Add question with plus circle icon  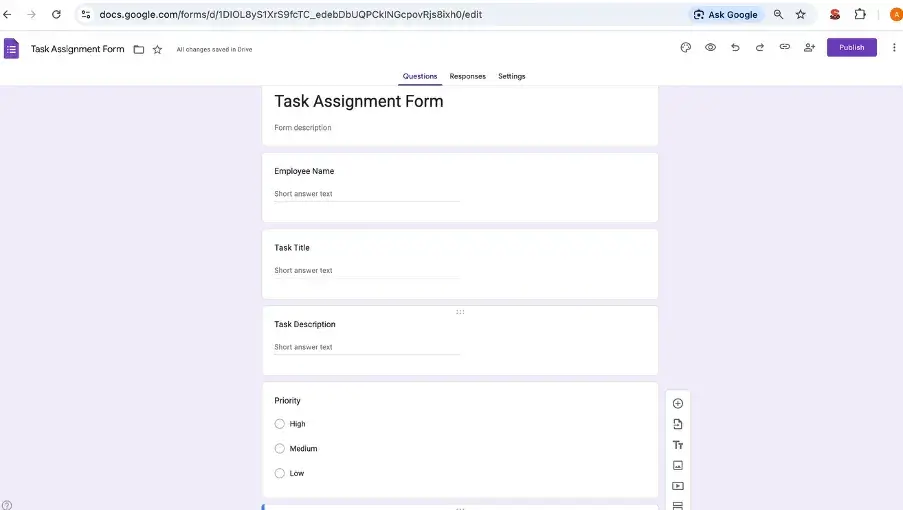tap(678, 403)
